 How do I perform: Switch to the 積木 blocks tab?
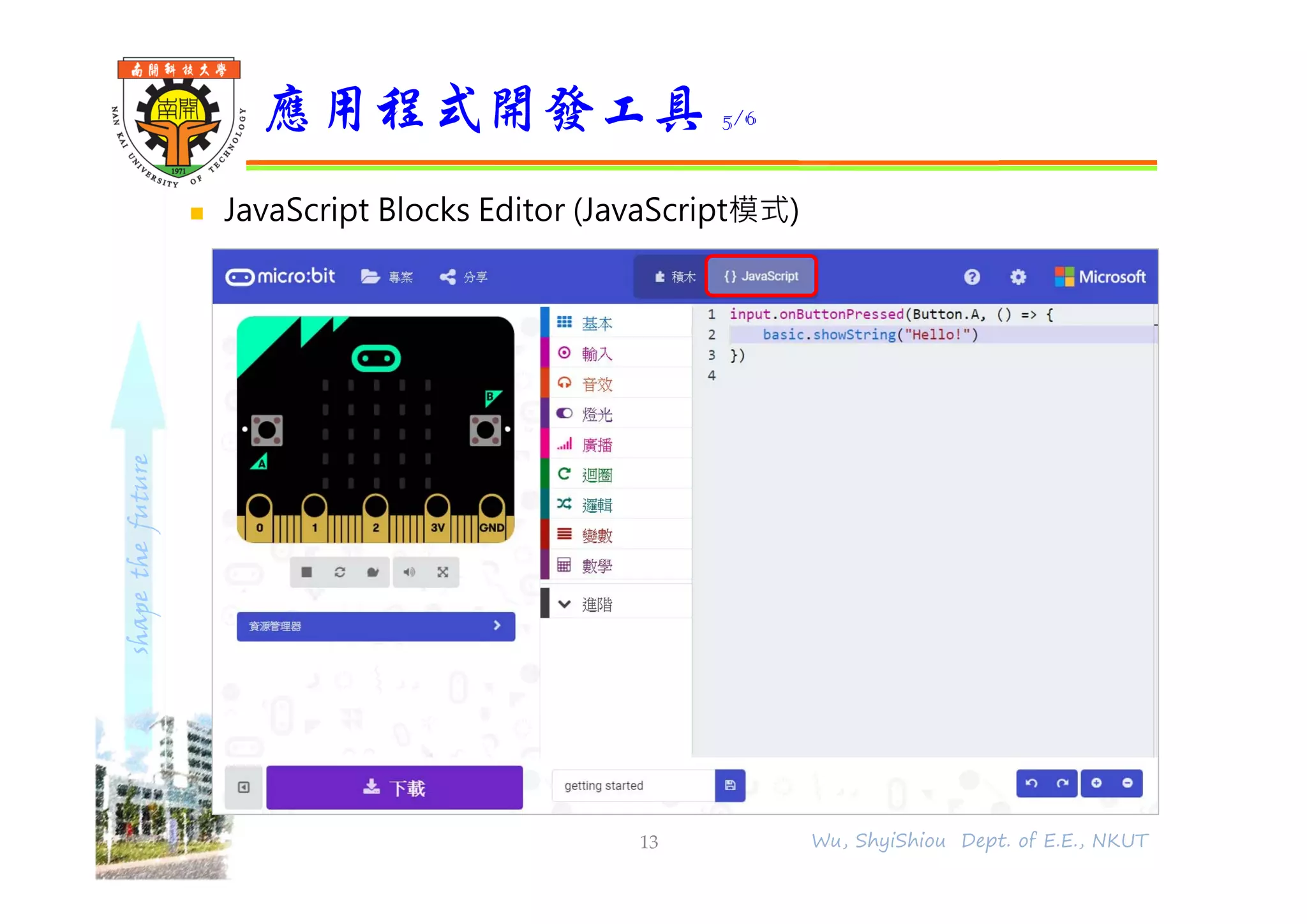(x=675, y=276)
